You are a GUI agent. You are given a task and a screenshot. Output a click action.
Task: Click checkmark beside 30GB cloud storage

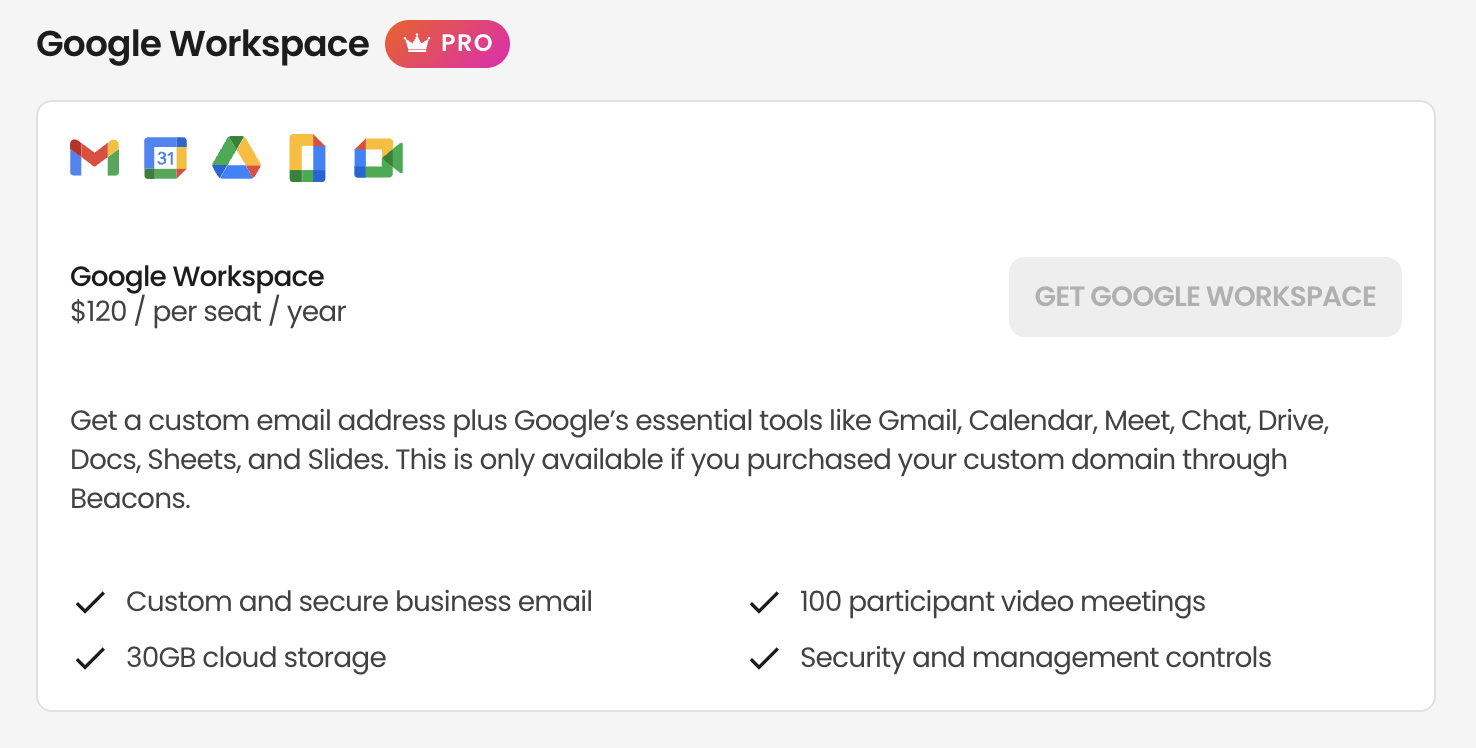(91, 659)
